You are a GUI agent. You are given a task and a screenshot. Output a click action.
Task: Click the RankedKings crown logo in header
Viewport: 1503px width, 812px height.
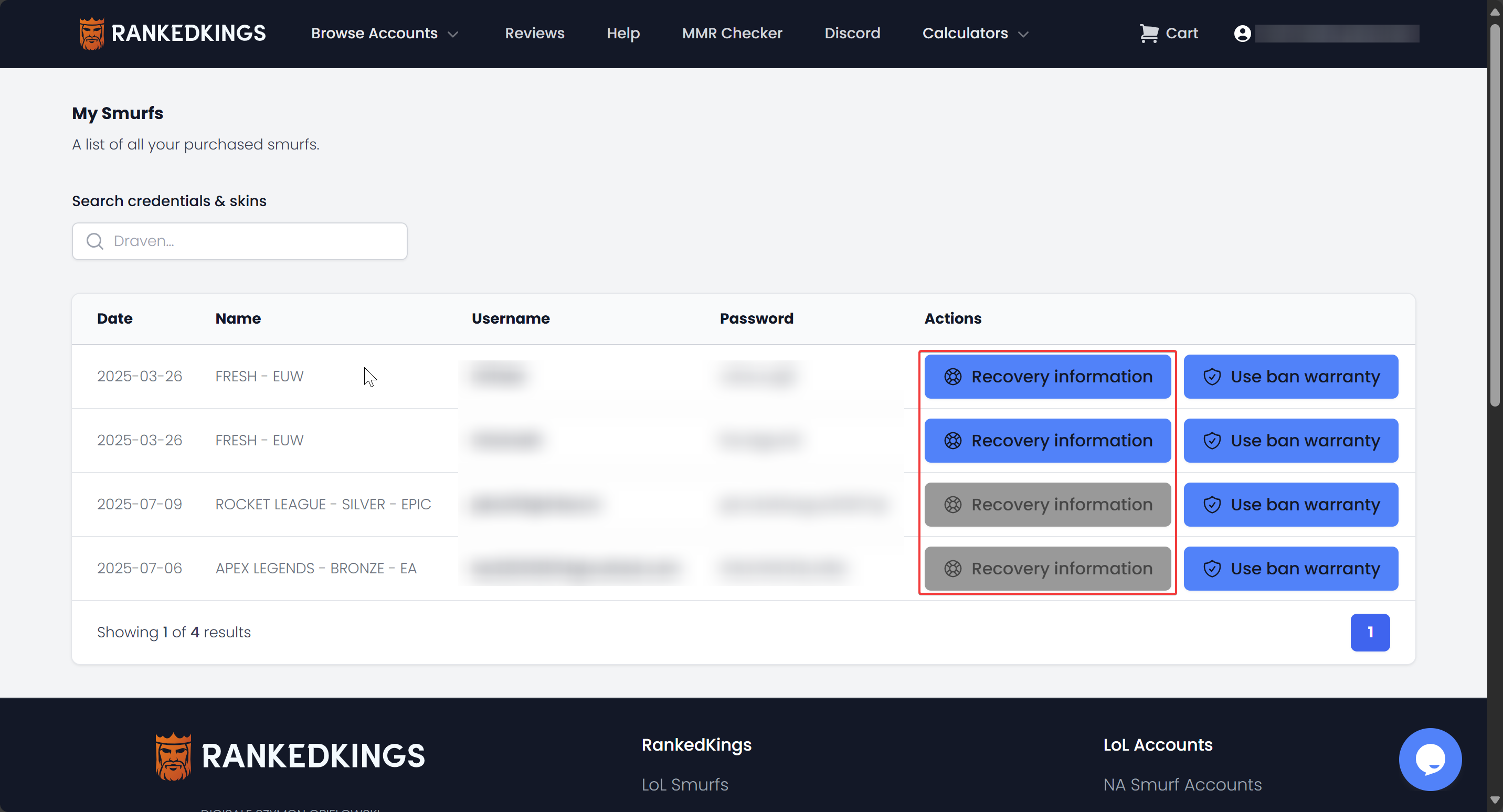click(92, 34)
